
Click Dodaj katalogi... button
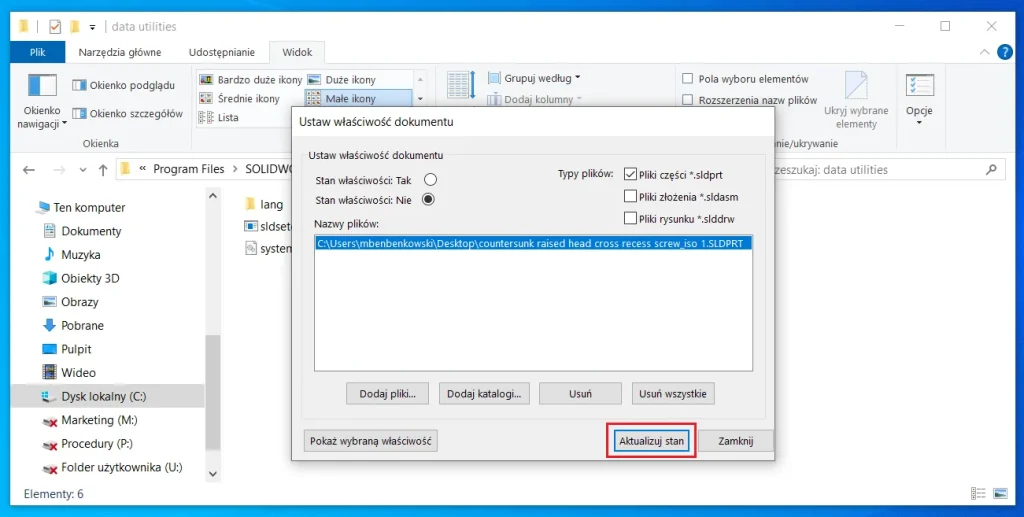coord(484,394)
